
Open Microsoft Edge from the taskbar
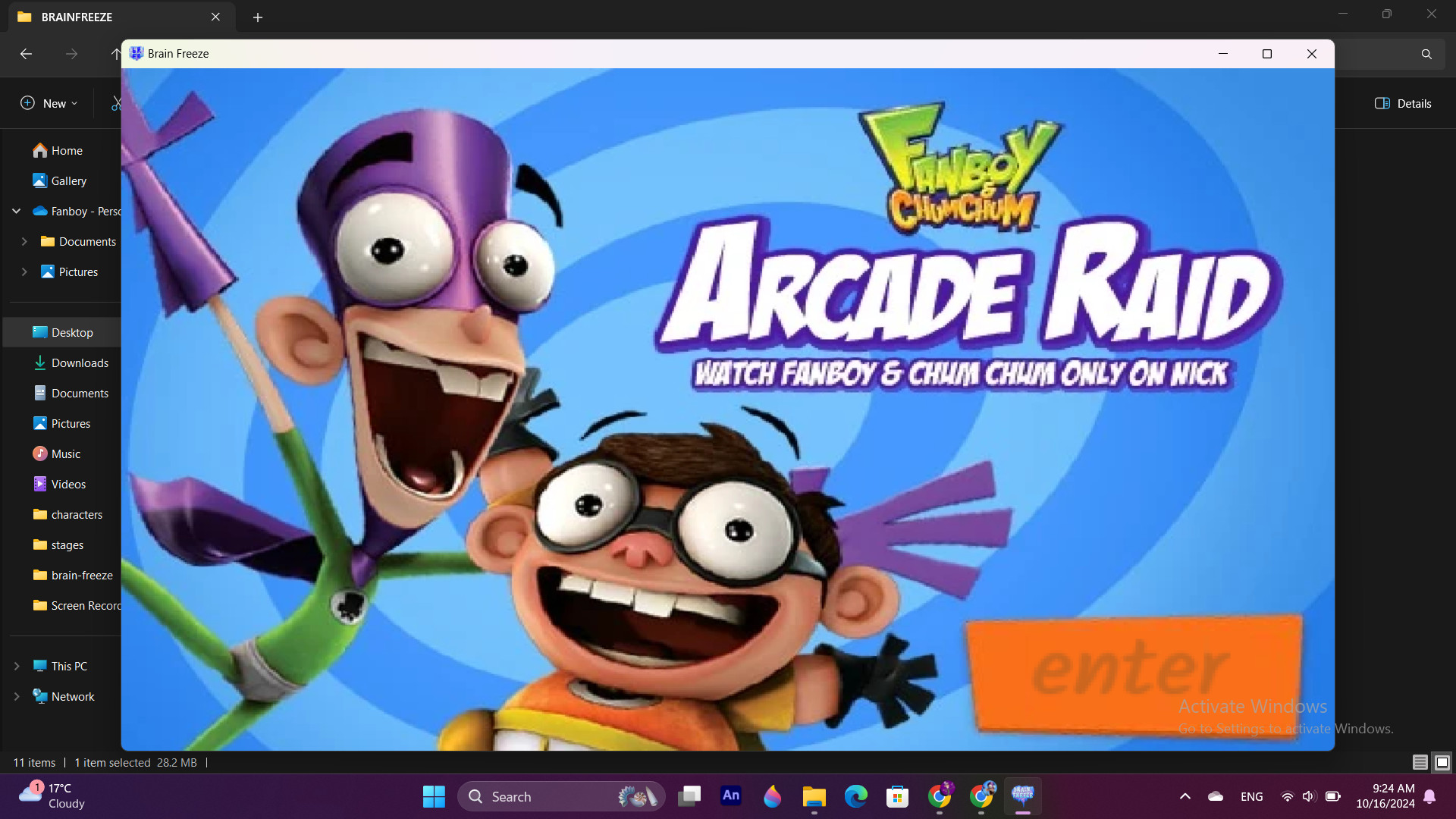[856, 796]
